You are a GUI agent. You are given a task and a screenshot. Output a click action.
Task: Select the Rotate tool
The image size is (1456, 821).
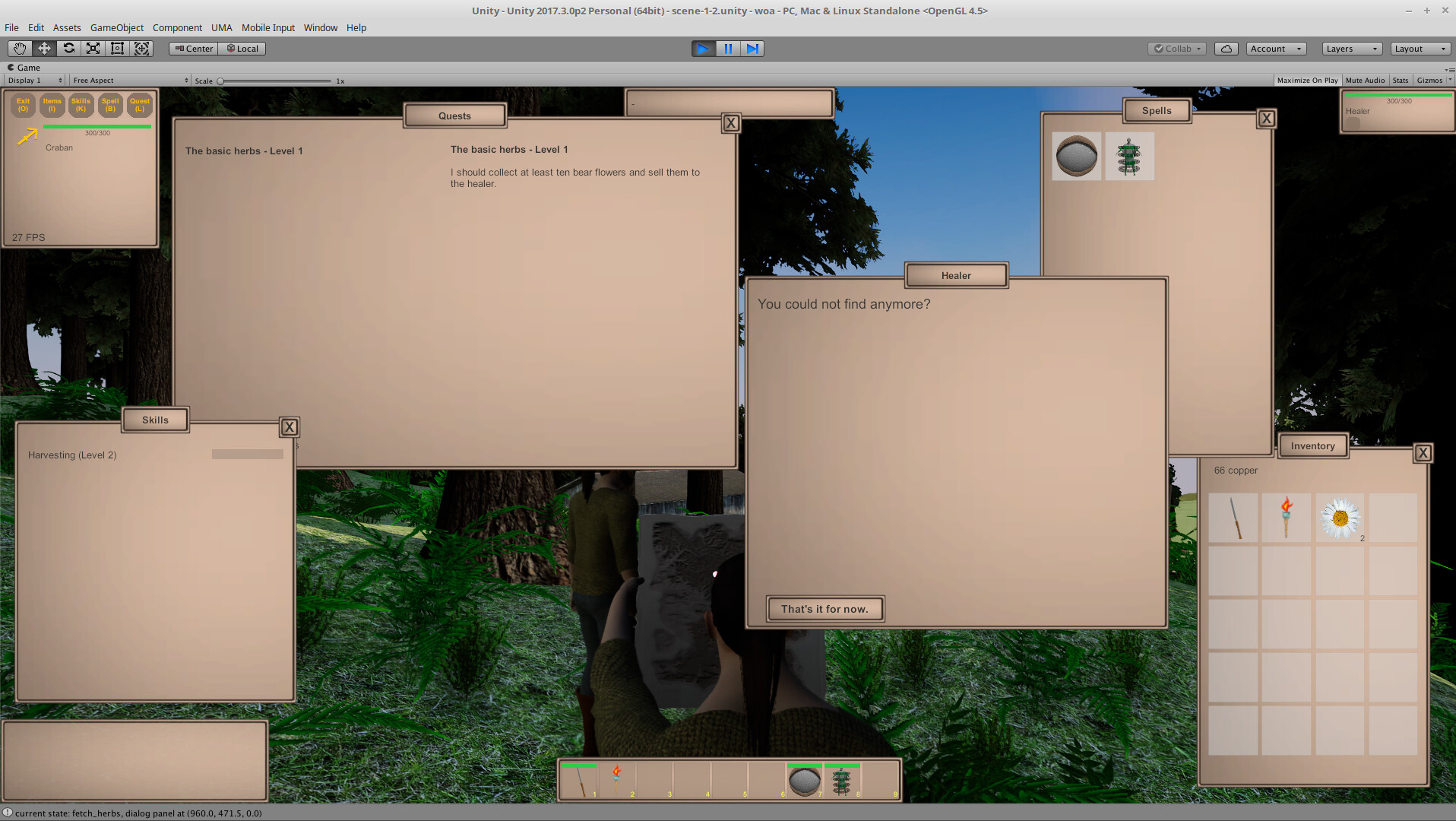pos(68,48)
